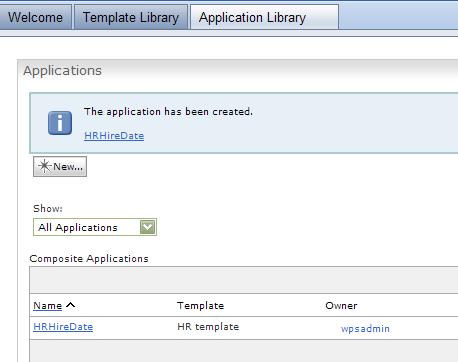This screenshot has width=458, height=362.
Task: Open the All Applications combo box
Action: [x=95, y=227]
